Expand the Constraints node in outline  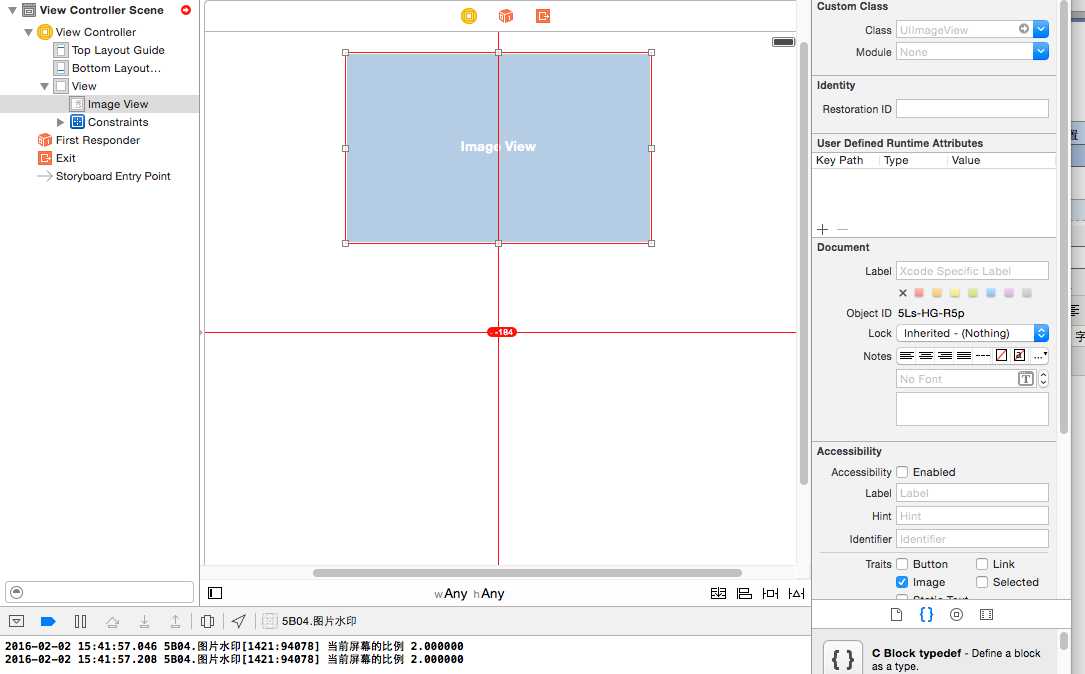60,122
